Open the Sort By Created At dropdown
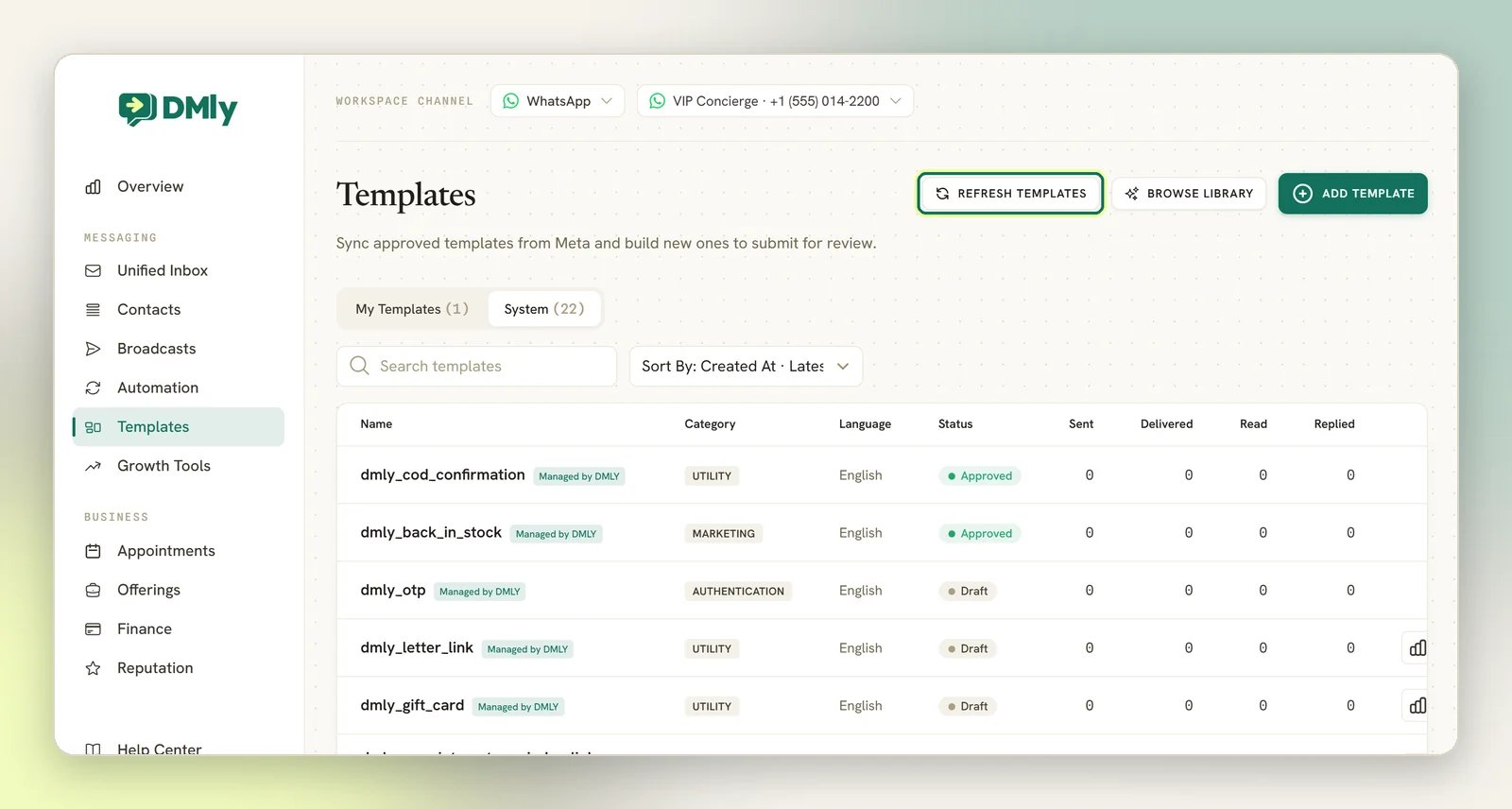Viewport: 1512px width, 809px height. (x=746, y=367)
